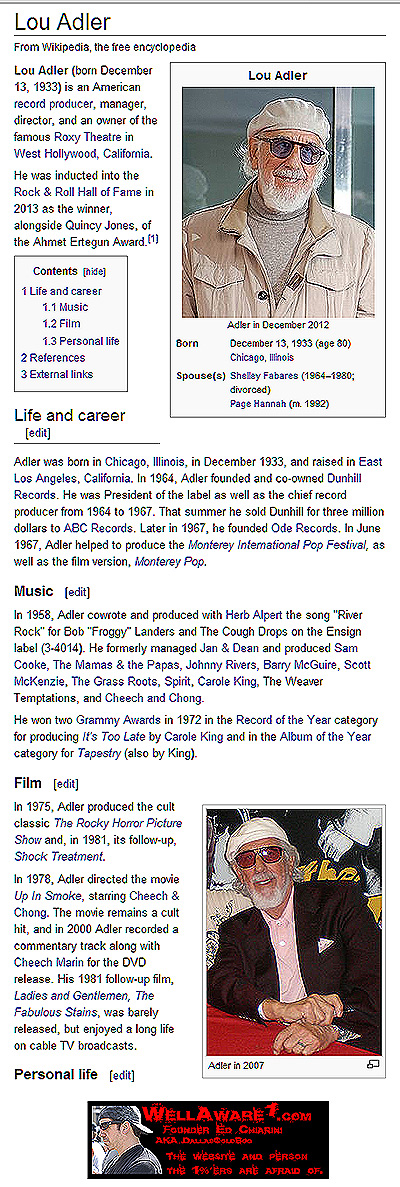Open the Adler in 2007 photo thumbnail
Viewport: 400px width, 1187px height.
point(295,932)
